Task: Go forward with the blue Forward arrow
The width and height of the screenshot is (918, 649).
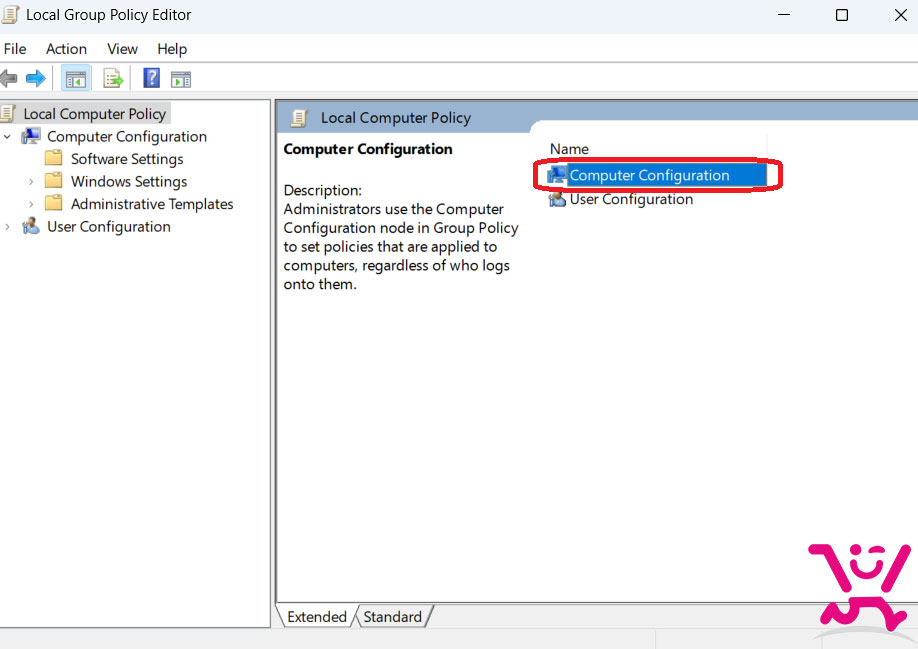Action: pos(36,78)
